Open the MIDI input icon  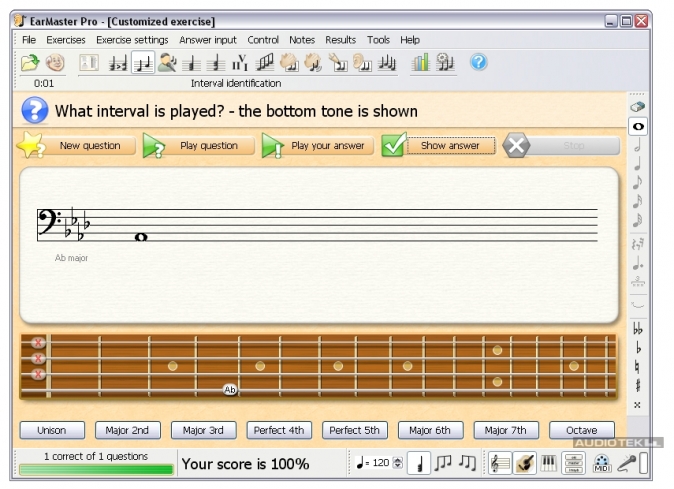(602, 464)
